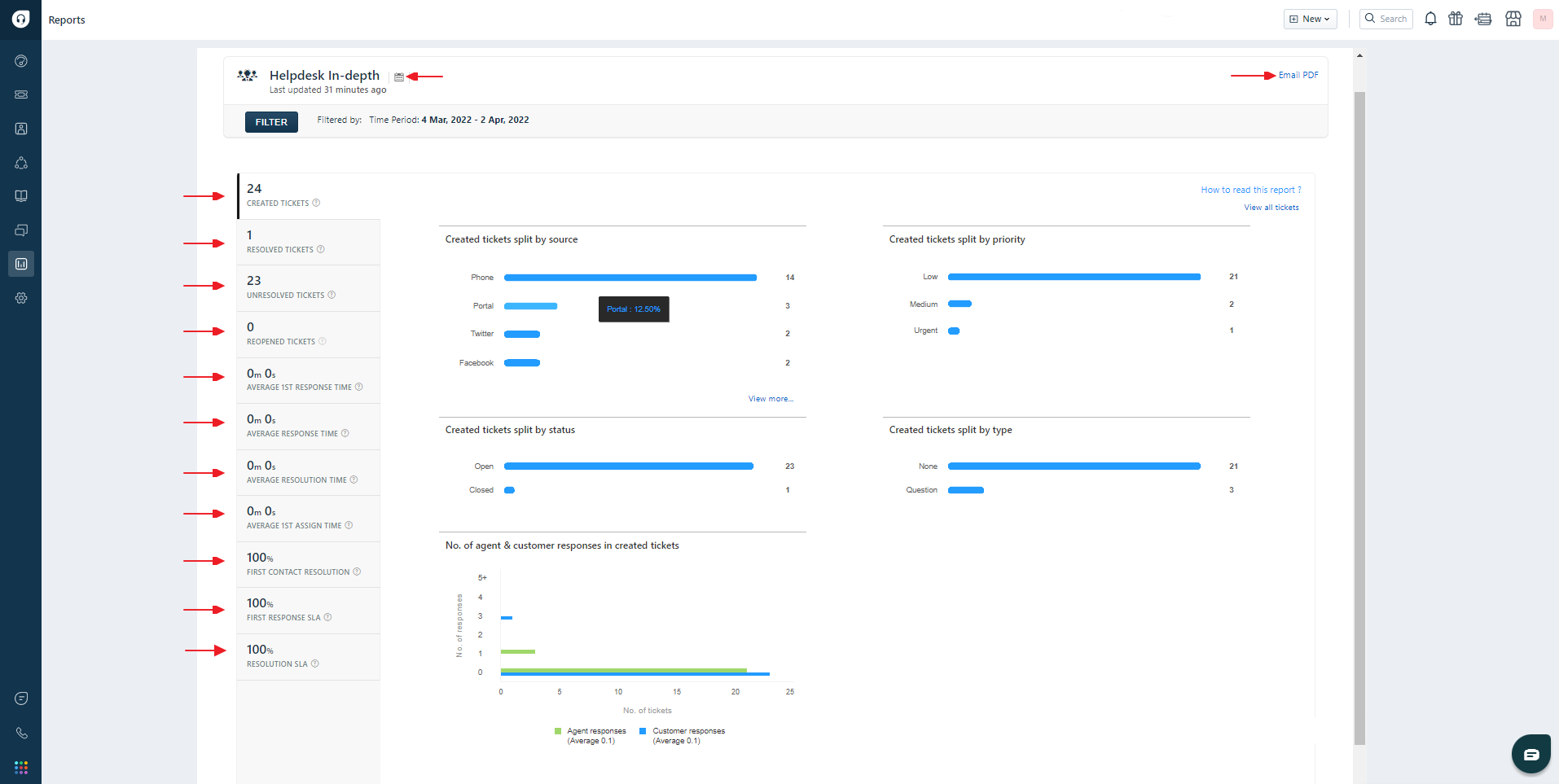Click help icon next to Created Tickets

pyautogui.click(x=316, y=203)
